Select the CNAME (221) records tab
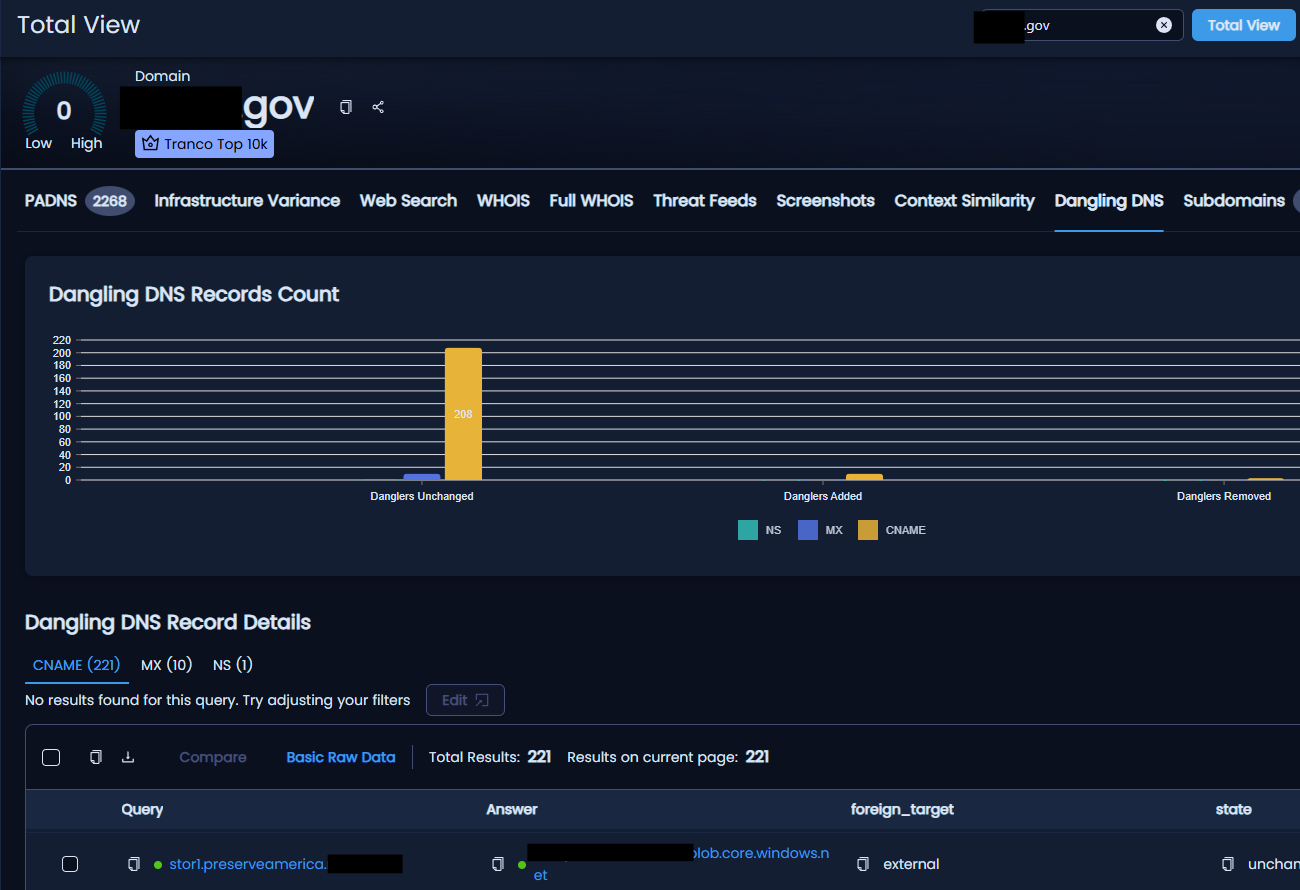 pyautogui.click(x=77, y=665)
